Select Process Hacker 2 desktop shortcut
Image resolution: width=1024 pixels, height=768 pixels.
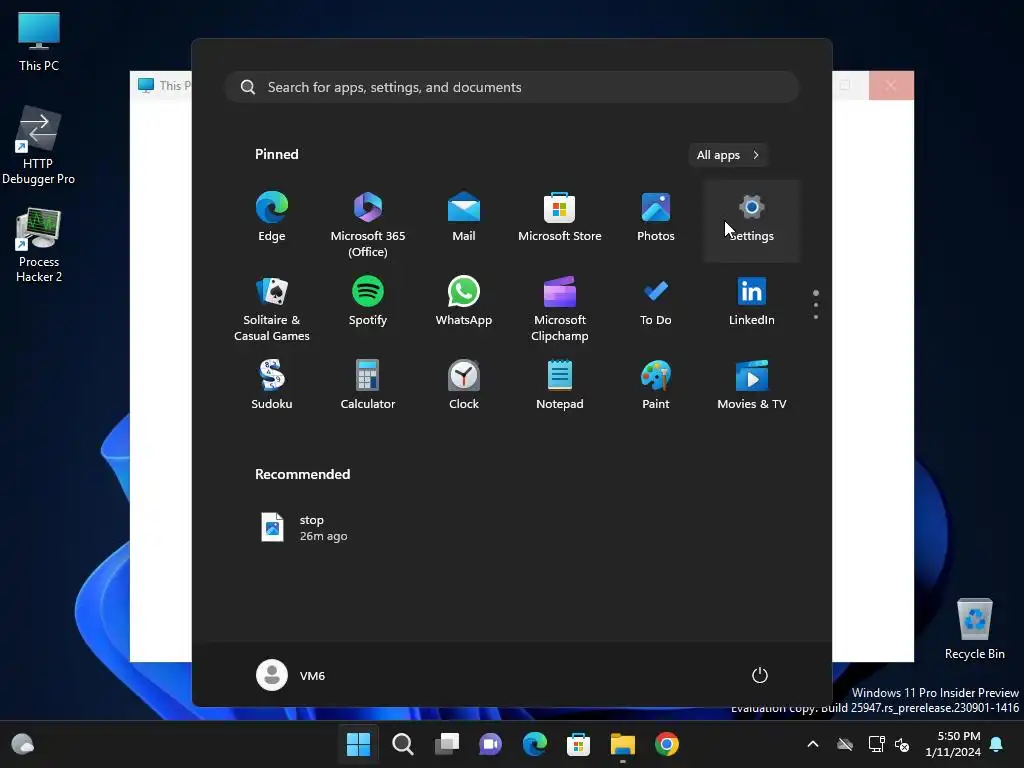39,245
